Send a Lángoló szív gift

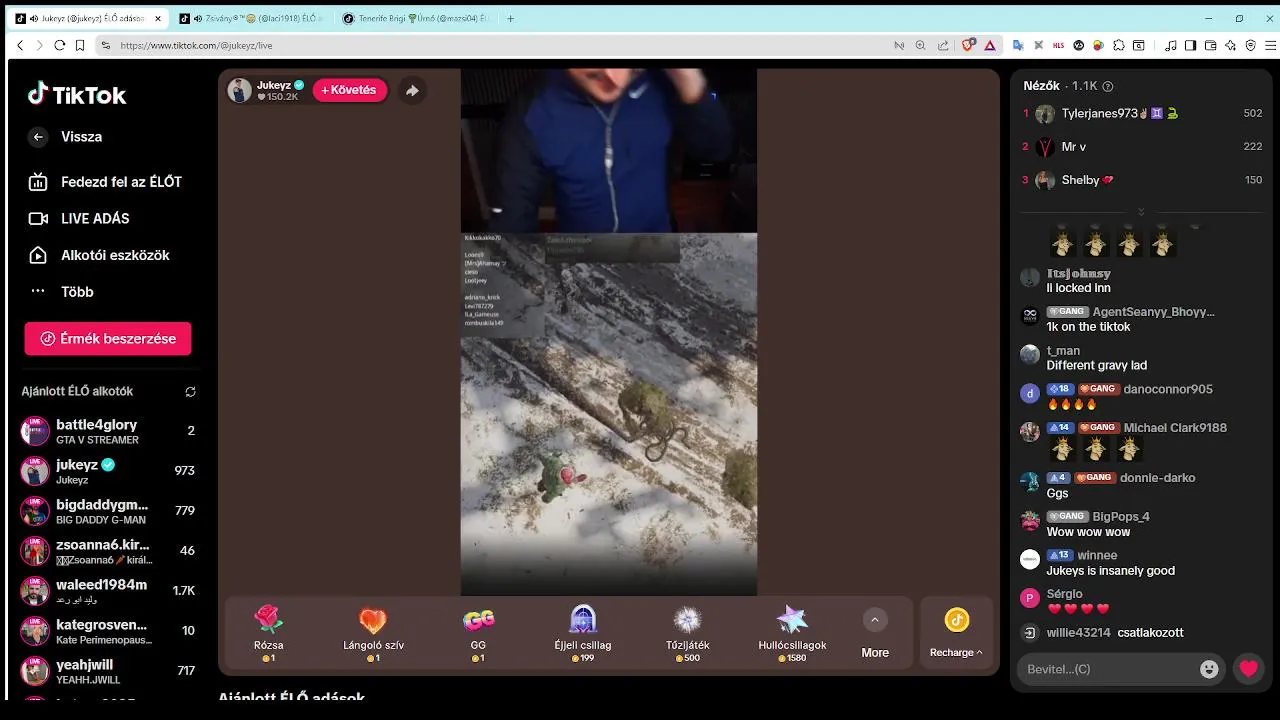[373, 634]
